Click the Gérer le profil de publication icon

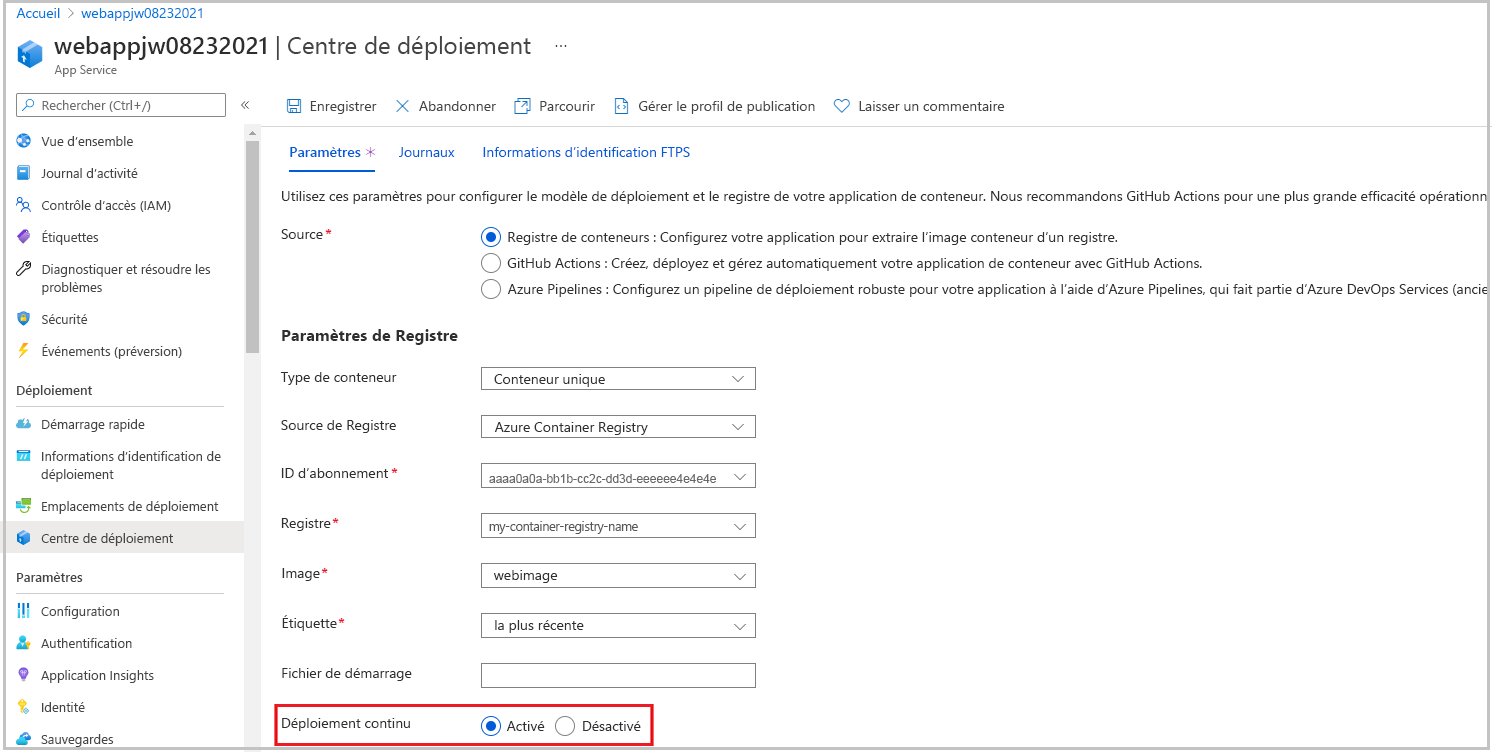coord(621,106)
